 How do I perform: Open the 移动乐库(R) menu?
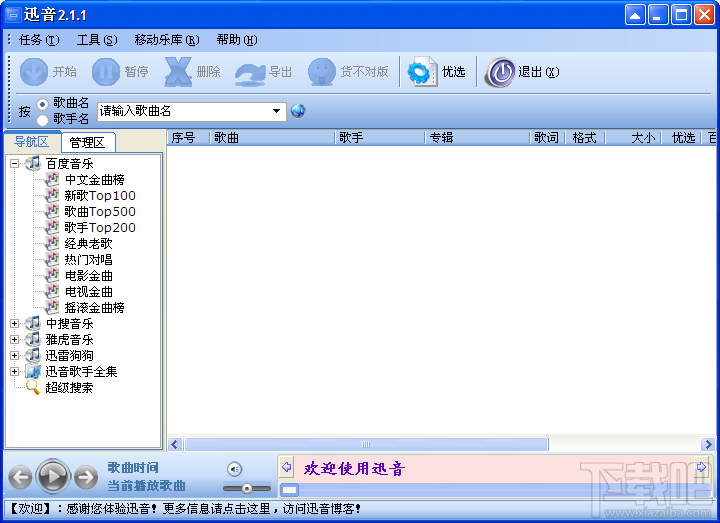(167, 40)
